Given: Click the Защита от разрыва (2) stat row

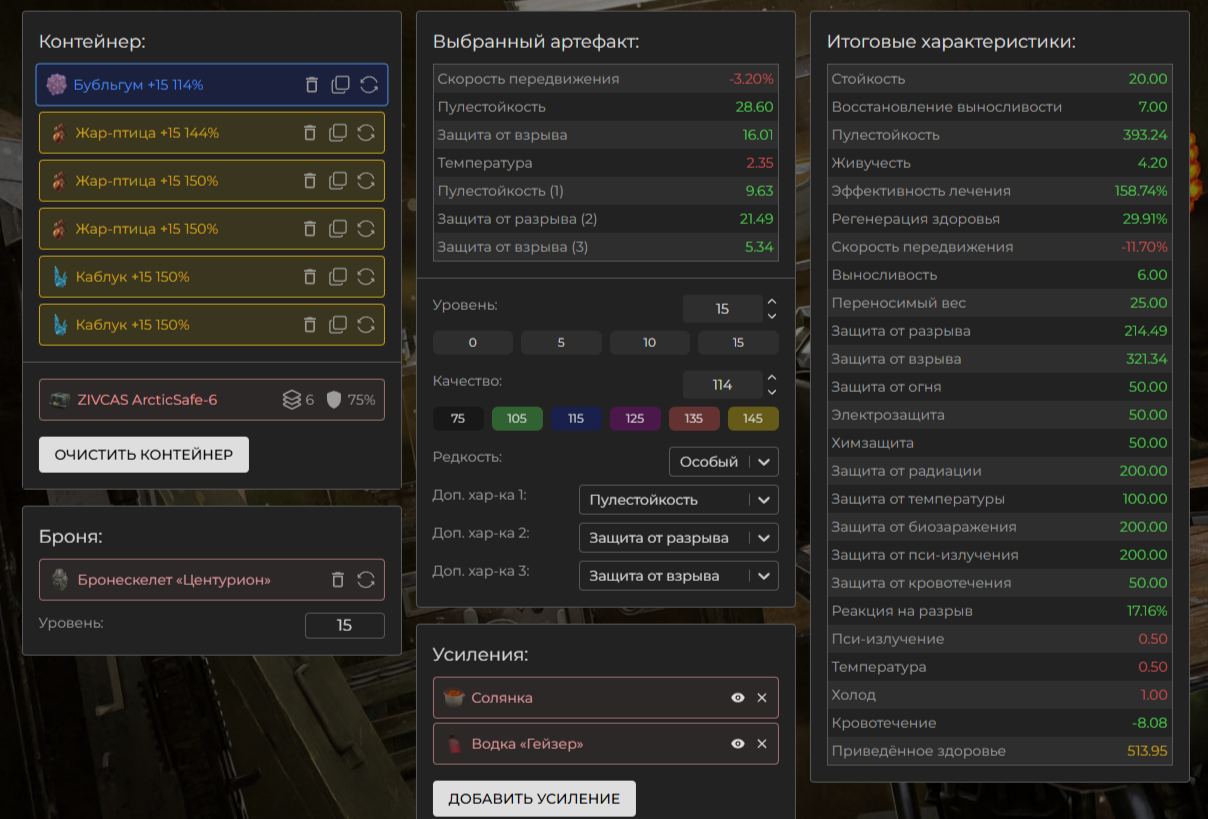Looking at the screenshot, I should click(606, 219).
